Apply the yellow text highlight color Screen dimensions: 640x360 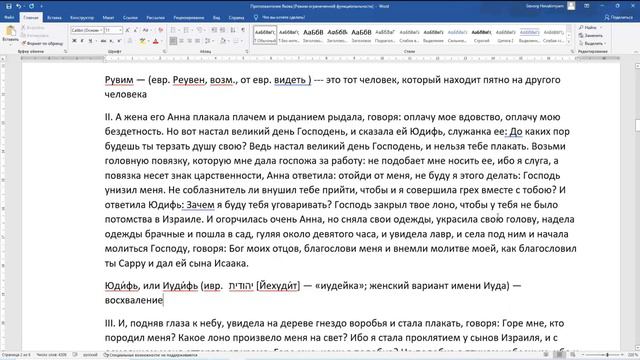pyautogui.click(x=142, y=41)
